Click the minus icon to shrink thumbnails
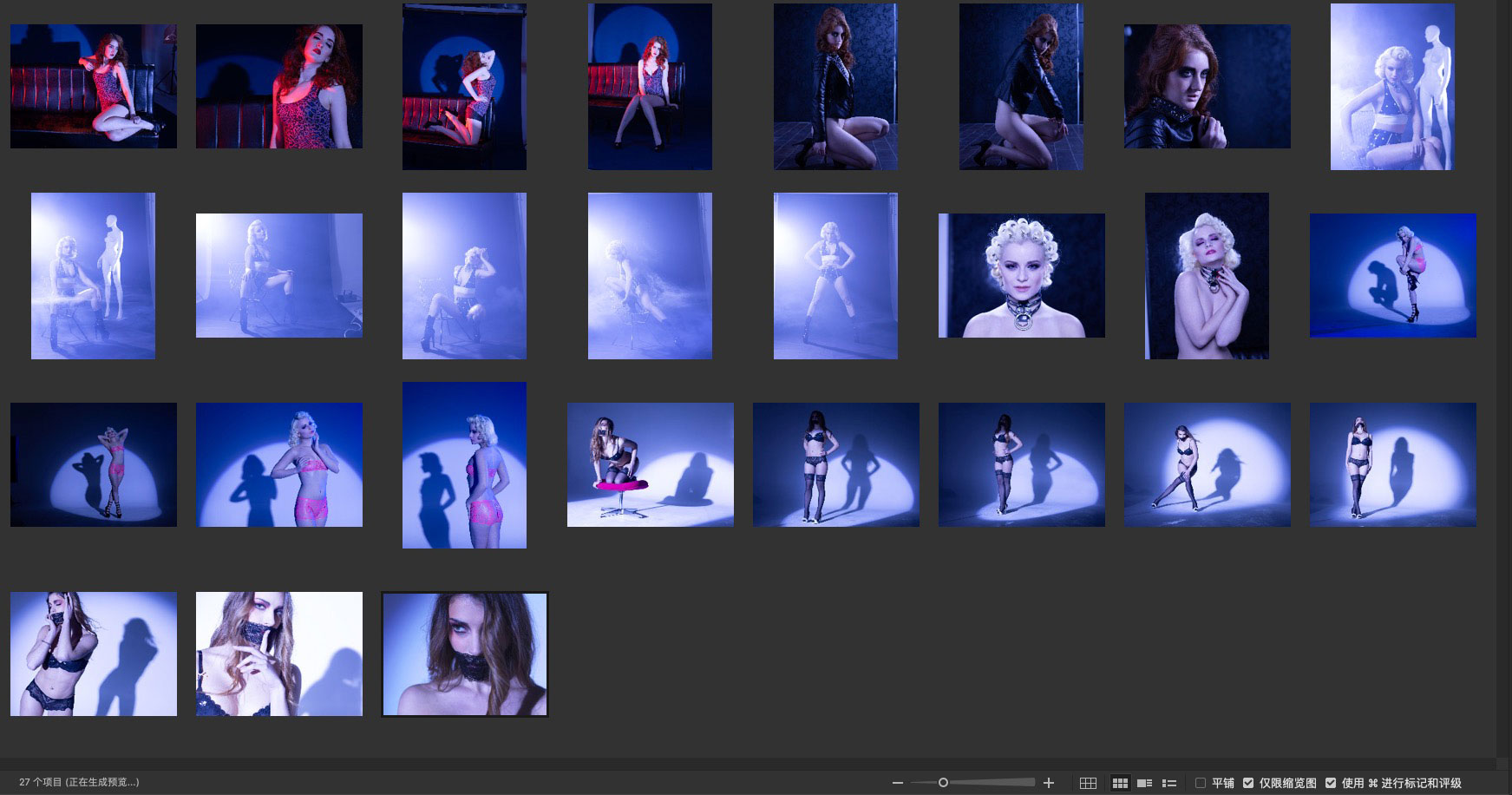The image size is (1512, 795). 897,783
